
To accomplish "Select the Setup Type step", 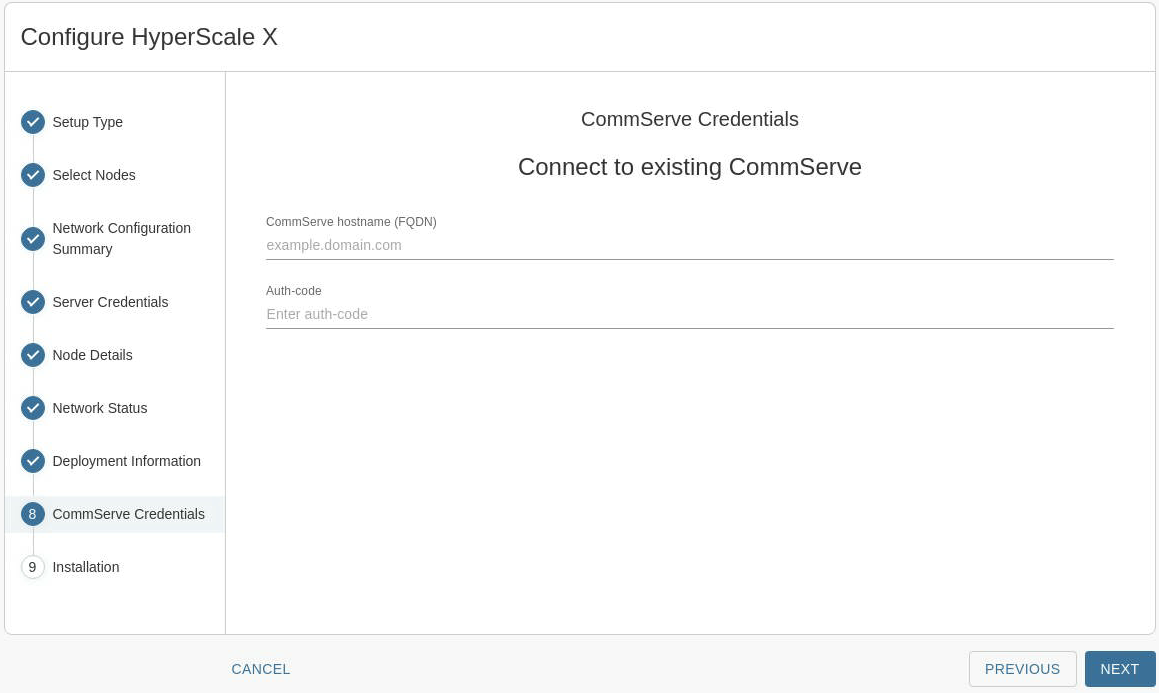I will pyautogui.click(x=87, y=122).
